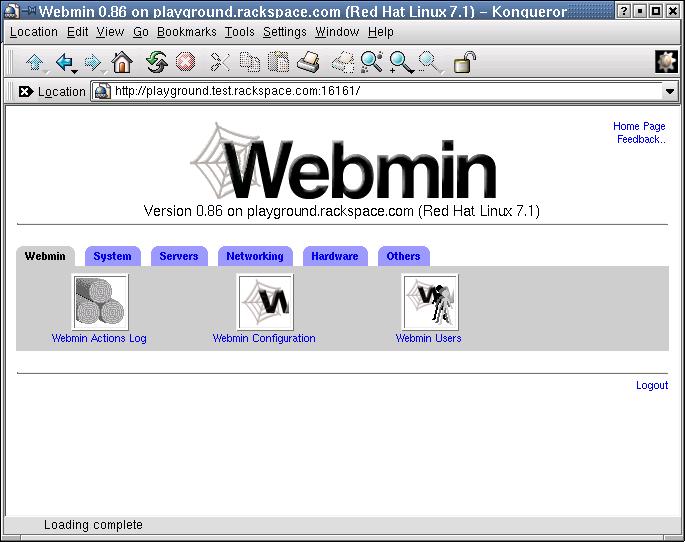
Task: Click the favicon beside the URL
Action: pos(103,91)
